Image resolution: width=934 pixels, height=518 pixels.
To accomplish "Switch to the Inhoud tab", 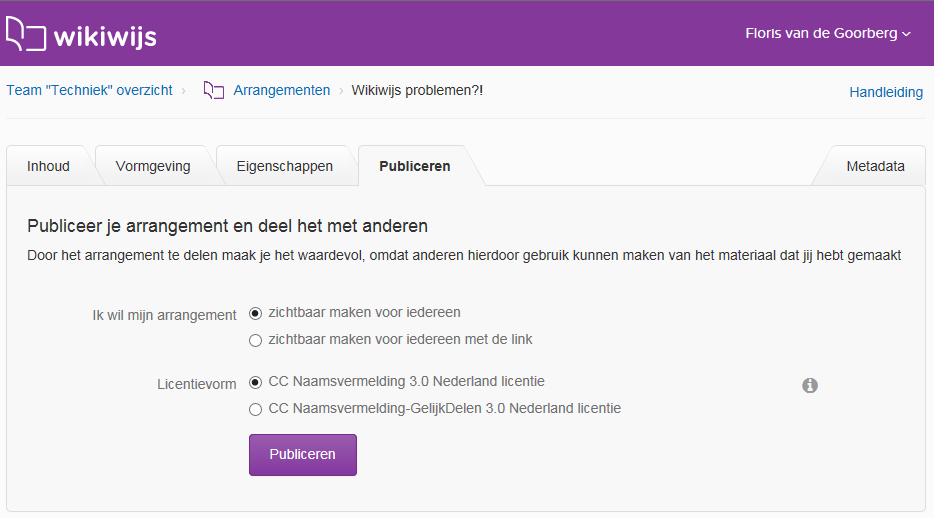I will [48, 166].
